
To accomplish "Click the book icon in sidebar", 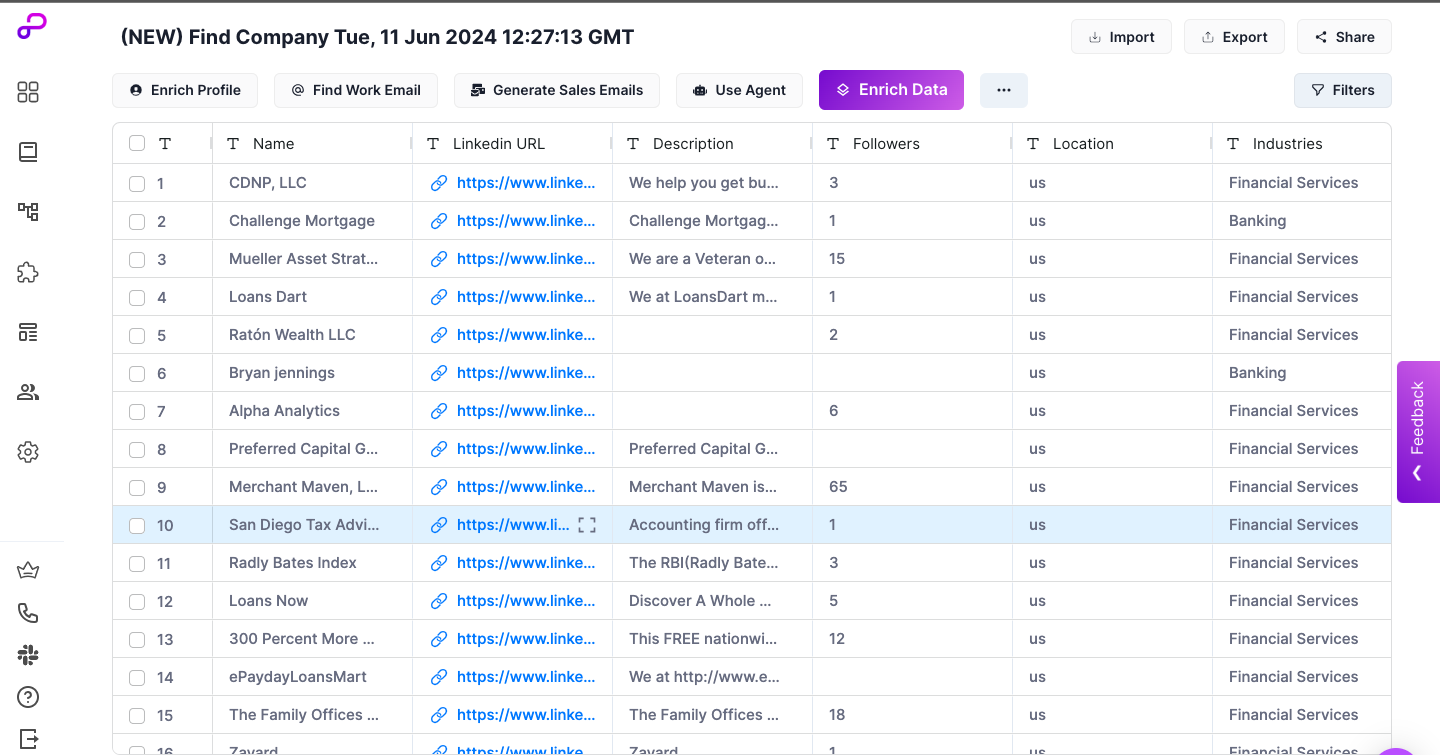I will (28, 152).
